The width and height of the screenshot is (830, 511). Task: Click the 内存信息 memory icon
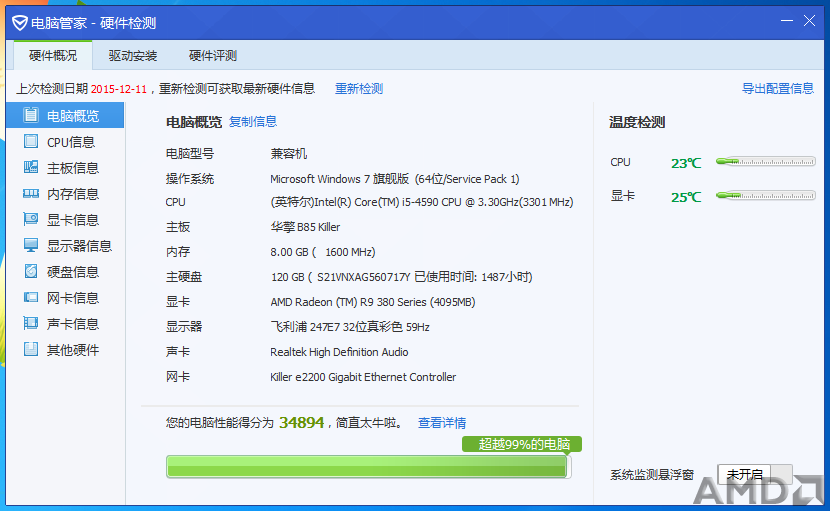click(31, 193)
